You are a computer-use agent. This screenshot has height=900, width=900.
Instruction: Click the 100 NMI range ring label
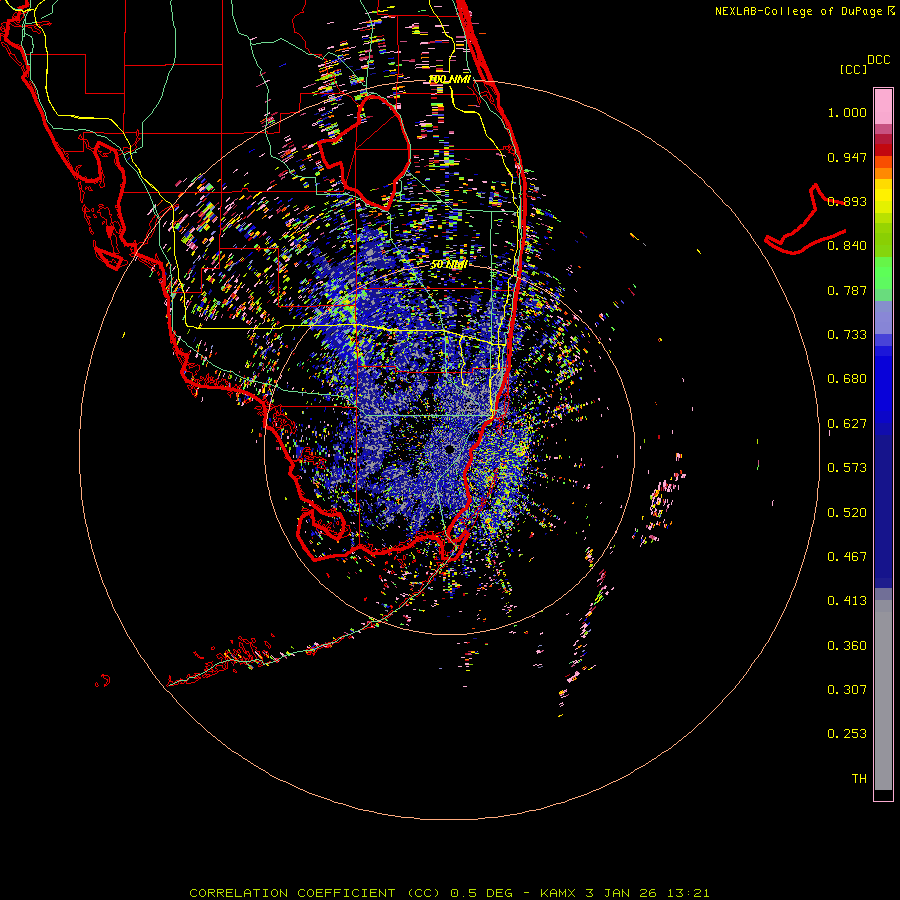tap(450, 79)
